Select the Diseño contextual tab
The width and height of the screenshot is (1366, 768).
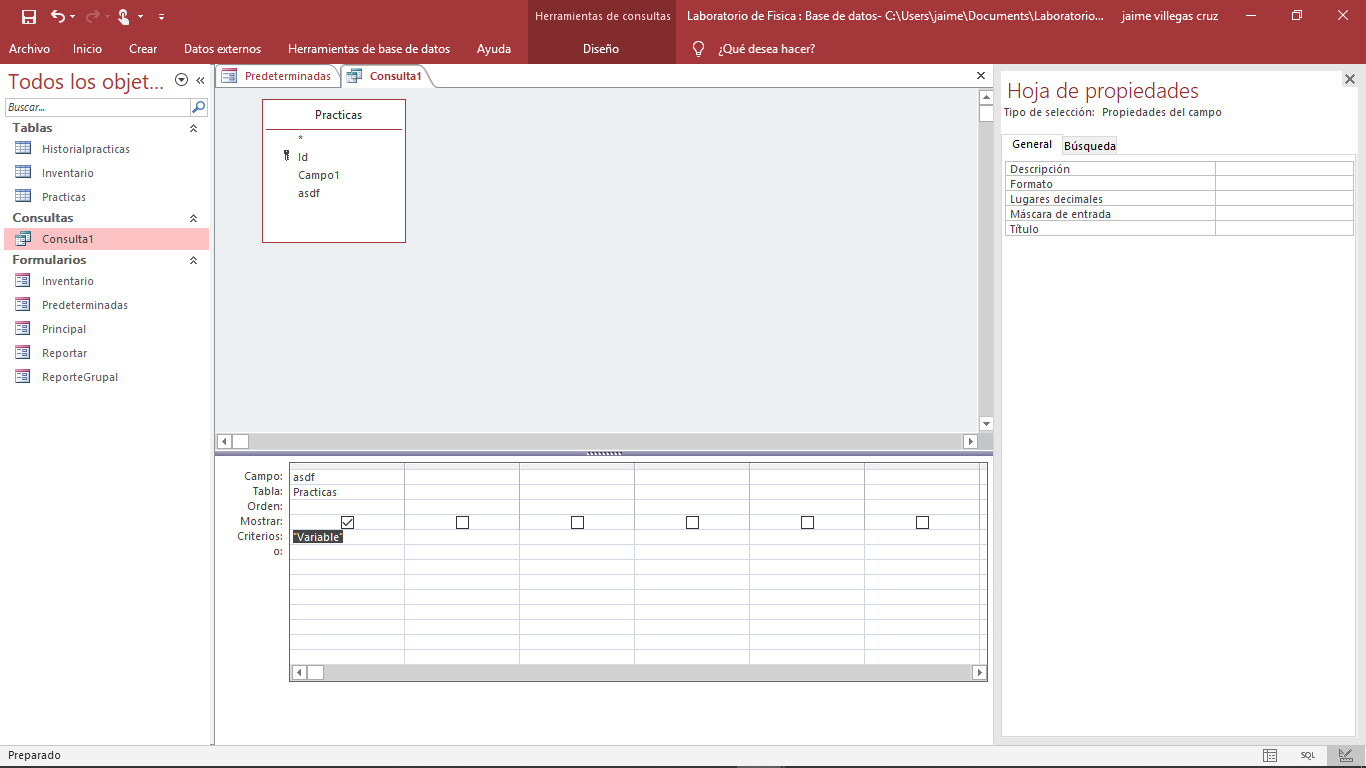coord(601,49)
